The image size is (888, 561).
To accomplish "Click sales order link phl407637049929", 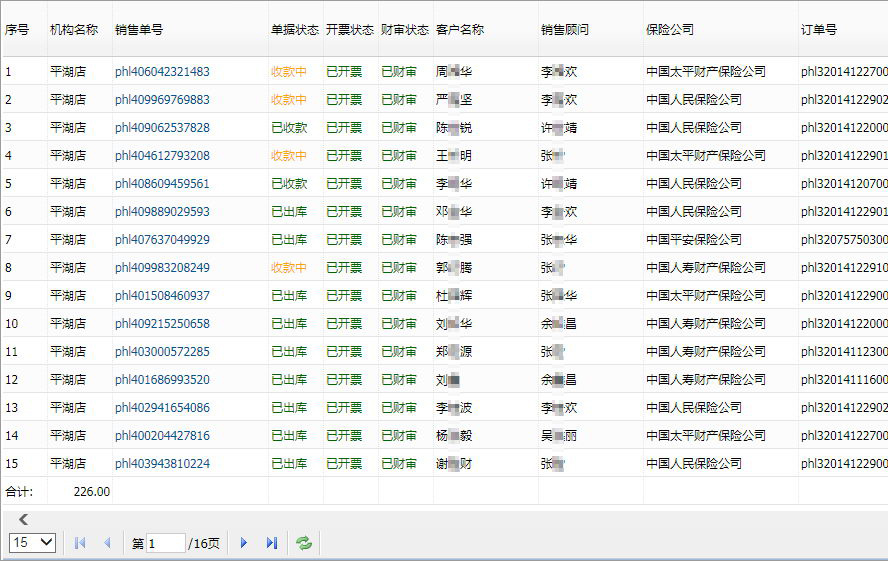I will [x=162, y=240].
